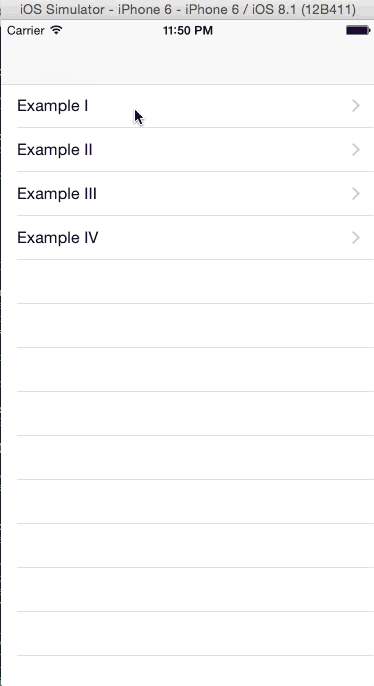Viewport: 374px width, 686px height.
Task: Open Example II via its disclosure chevron
Action: [356, 150]
